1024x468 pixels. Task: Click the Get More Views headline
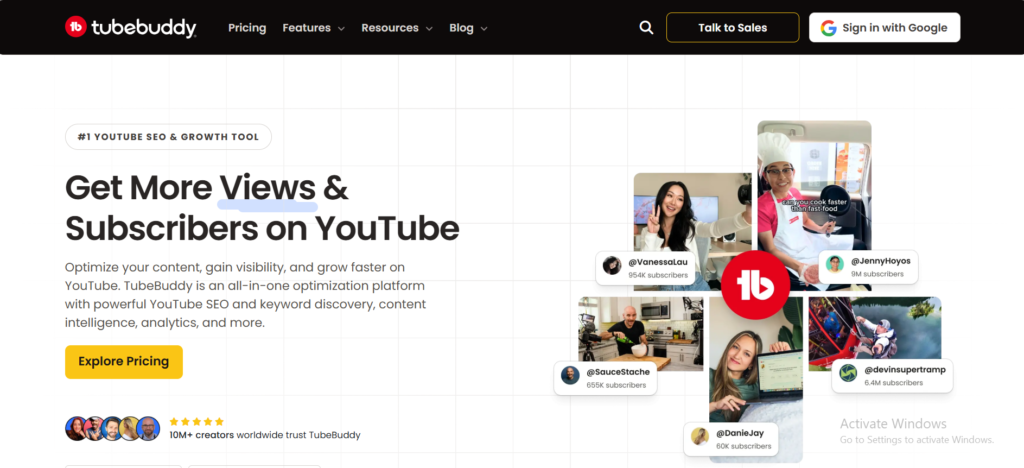point(262,208)
